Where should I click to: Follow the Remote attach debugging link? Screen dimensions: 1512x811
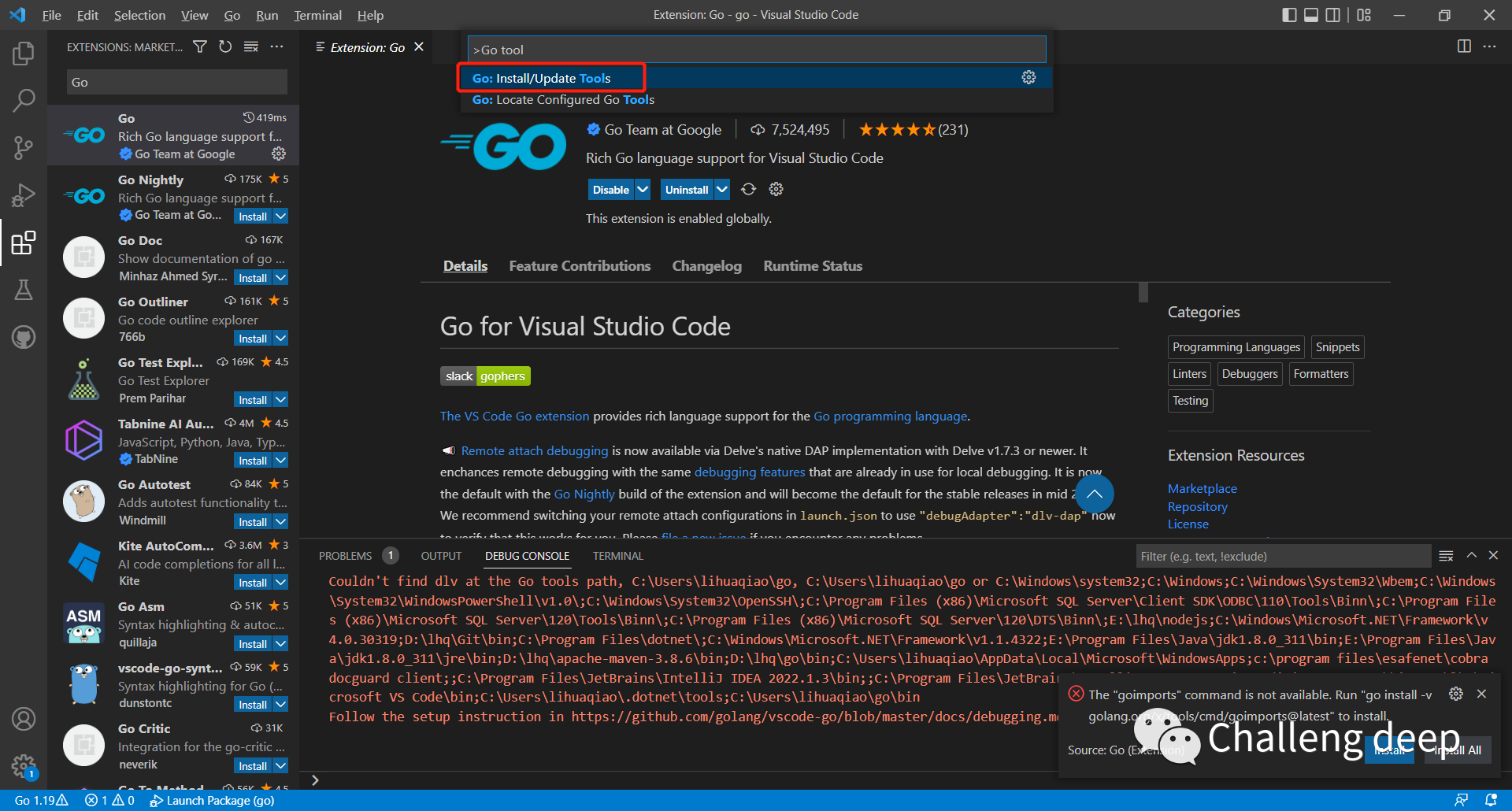click(x=535, y=450)
